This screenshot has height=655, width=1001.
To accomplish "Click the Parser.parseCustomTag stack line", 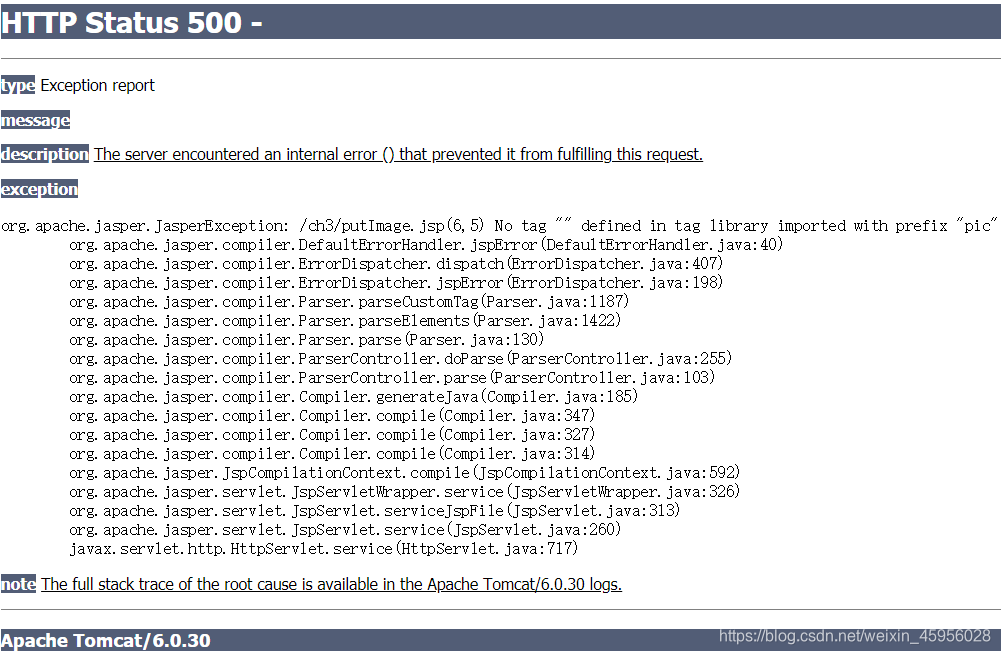I will tap(349, 301).
